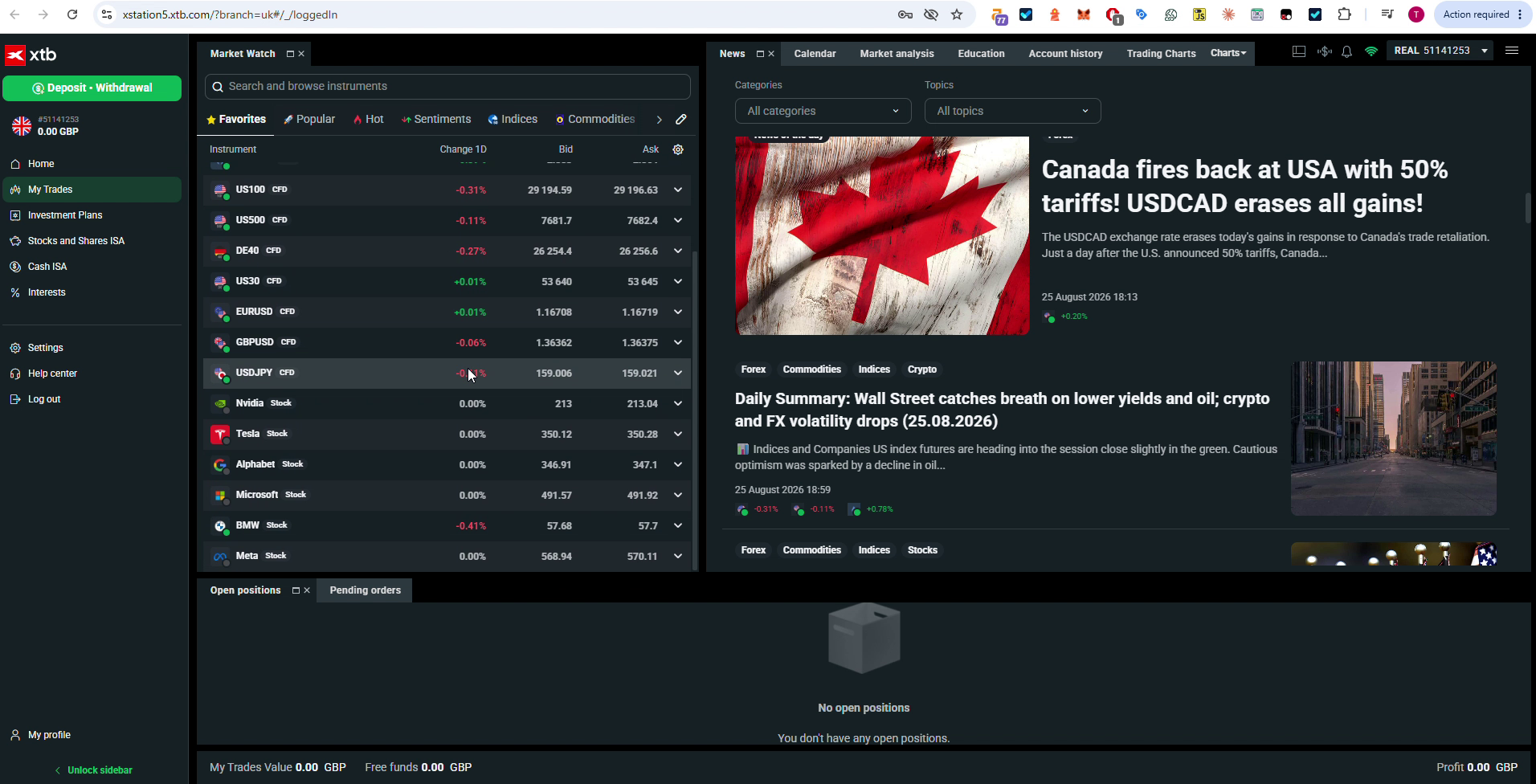Open the All topics dropdown
Screen dimensions: 1536x784
point(1012,111)
